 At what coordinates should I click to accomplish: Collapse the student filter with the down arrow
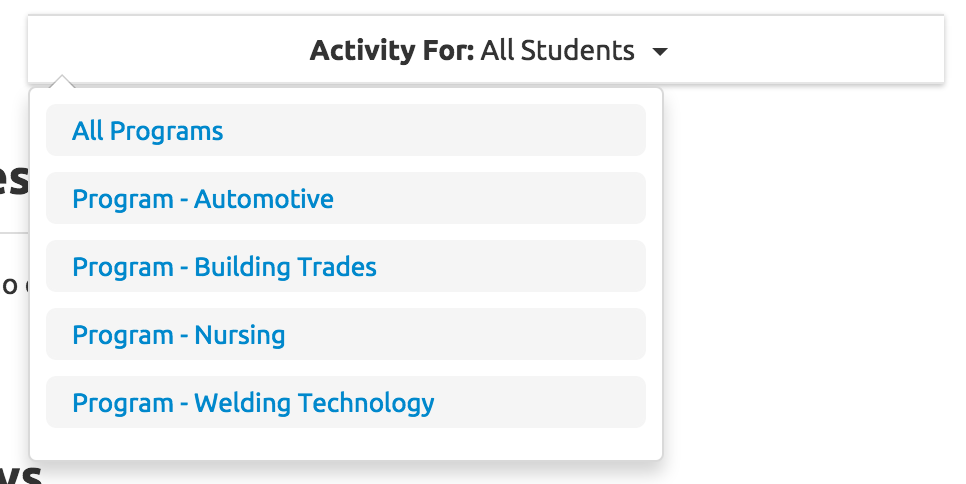pyautogui.click(x=659, y=51)
